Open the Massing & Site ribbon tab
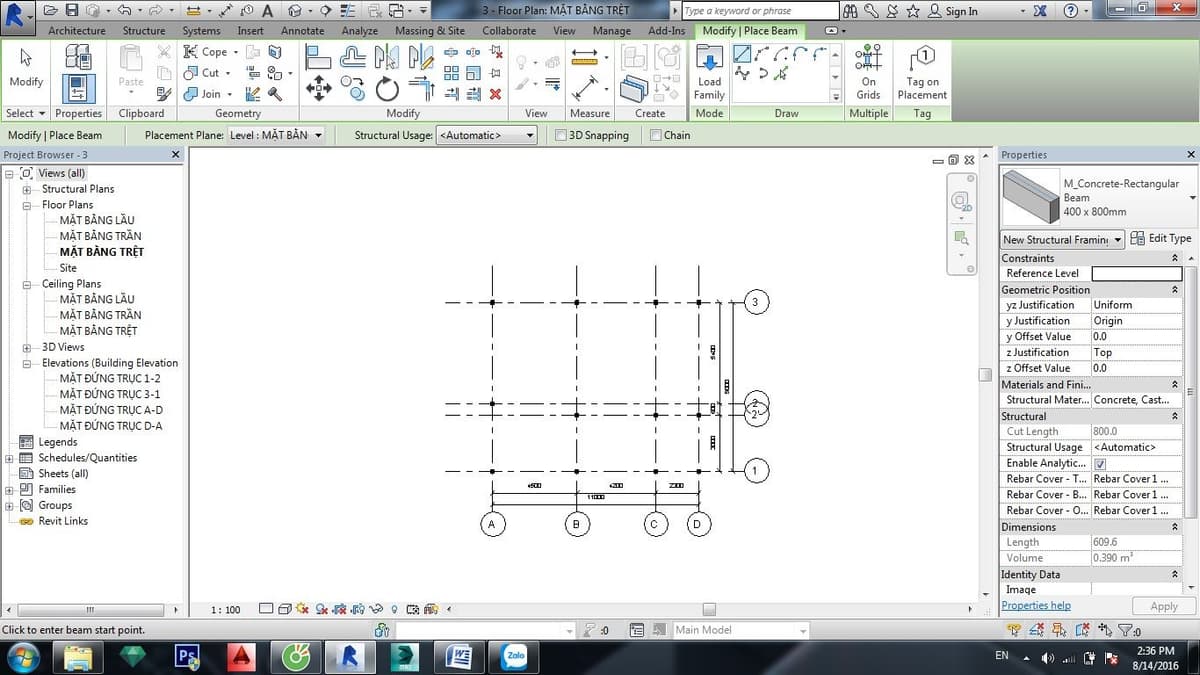Screen dimensions: 1200x675 pos(430,31)
